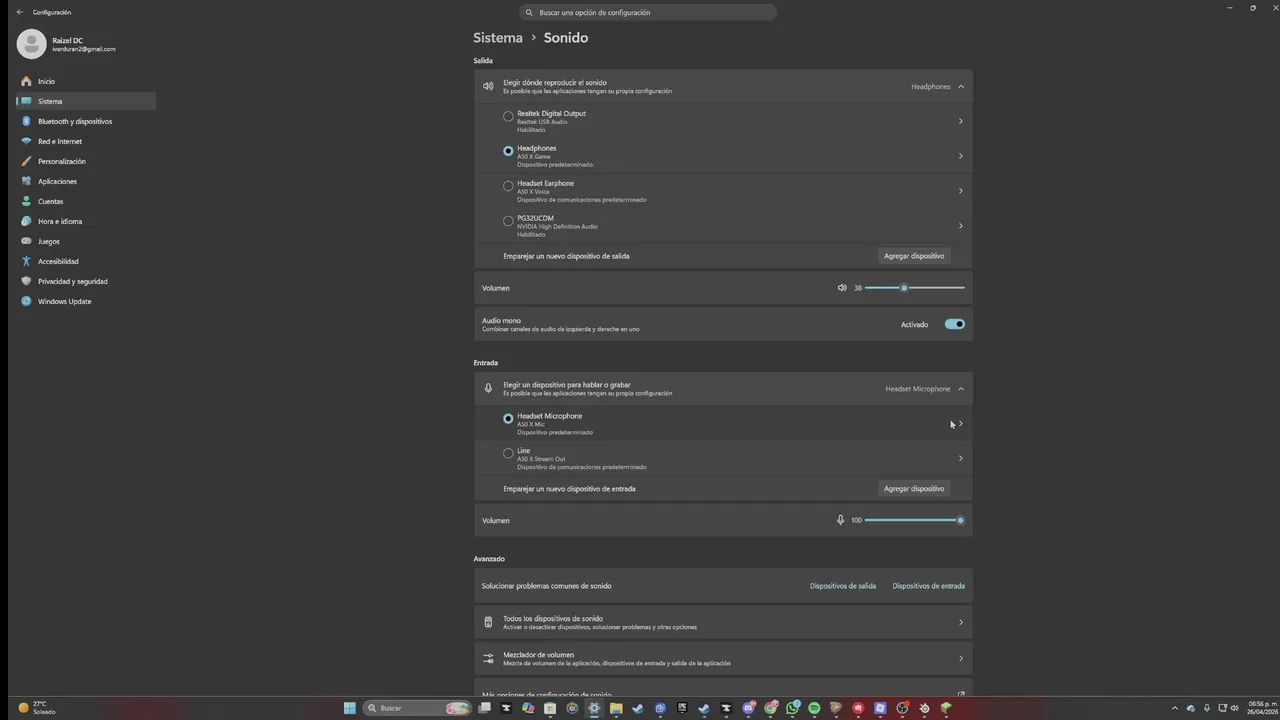The width and height of the screenshot is (1280, 720).
Task: Select Headset Microphone input radio button
Action: coord(508,419)
